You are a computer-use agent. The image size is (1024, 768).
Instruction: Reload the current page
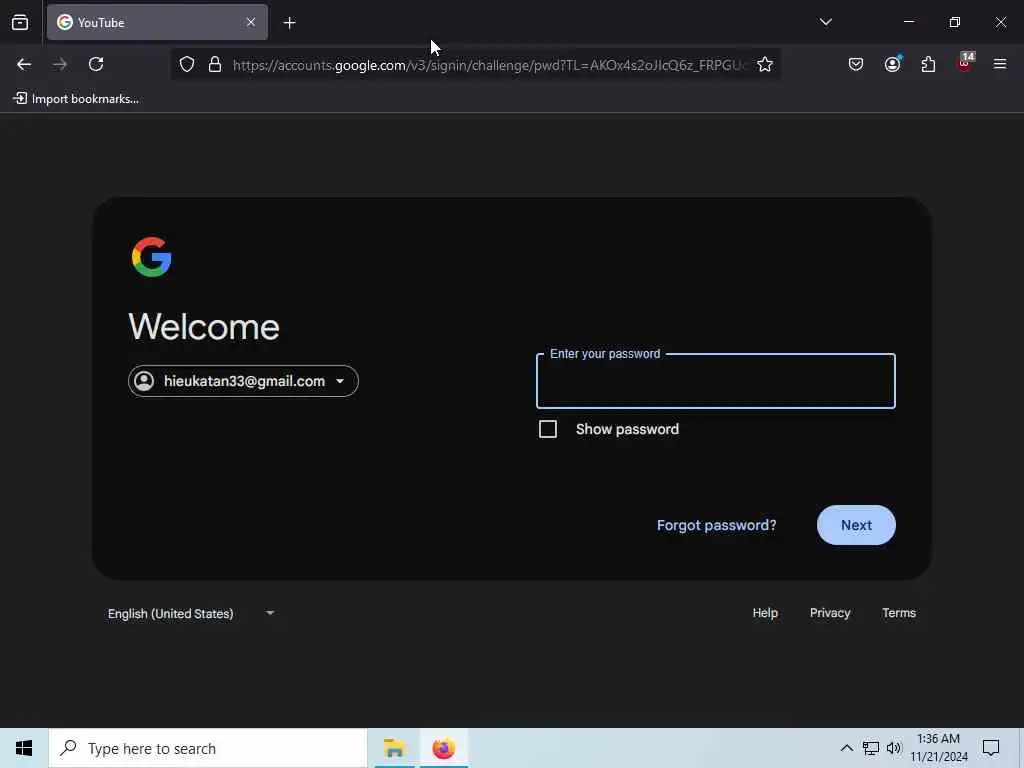pyautogui.click(x=96, y=64)
